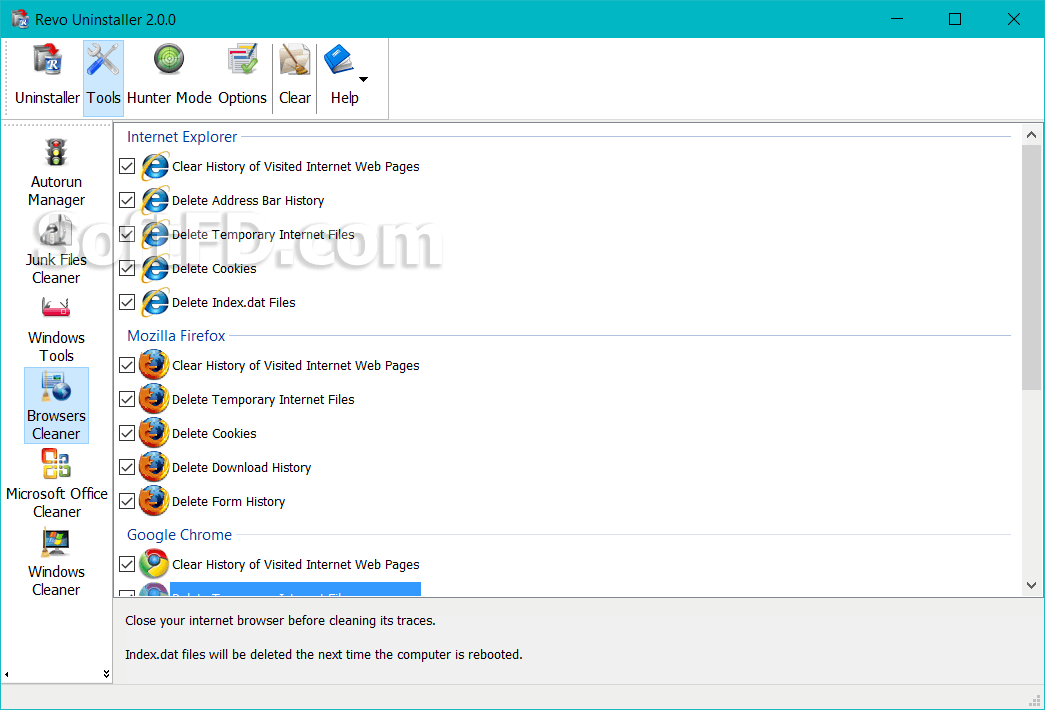Uncheck Chrome Clear History of Visited Pages
The image size is (1045, 710).
(x=127, y=564)
